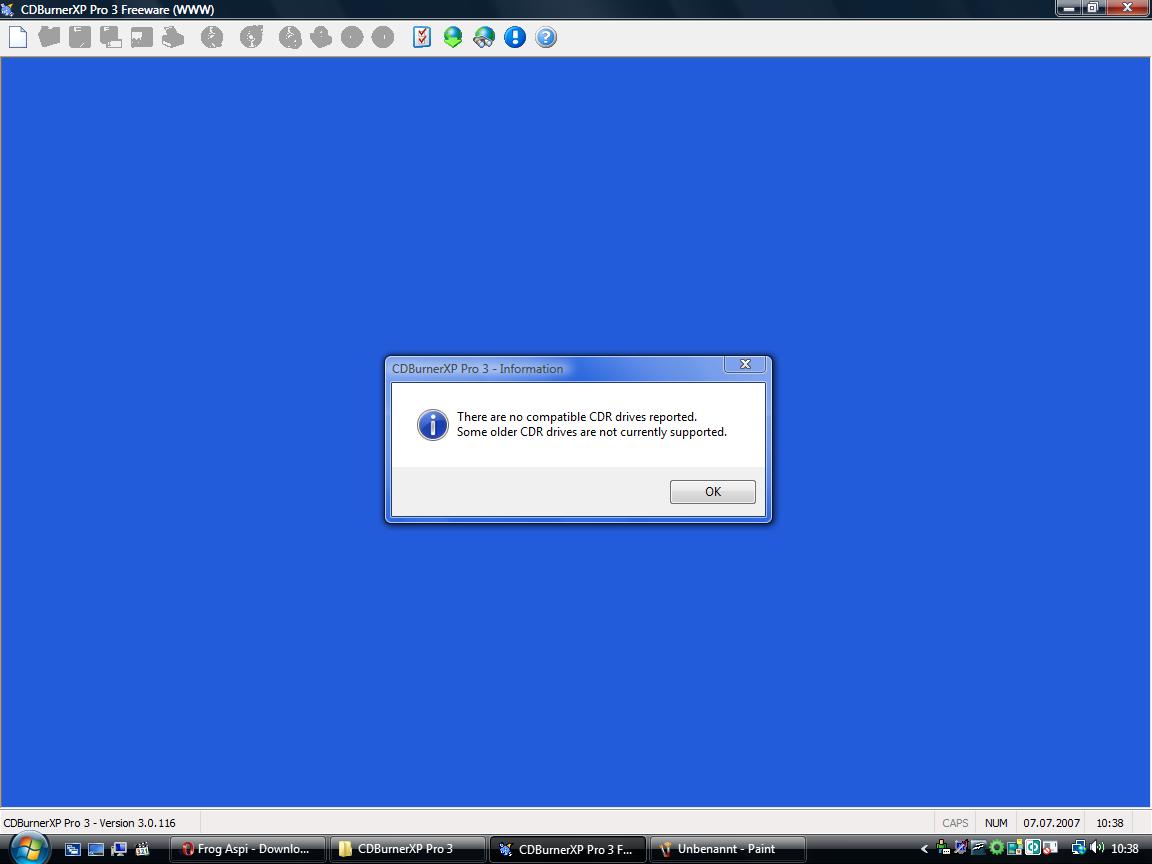Viewport: 1152px width, 864px height.
Task: Click the green gear tray icon
Action: [x=997, y=847]
